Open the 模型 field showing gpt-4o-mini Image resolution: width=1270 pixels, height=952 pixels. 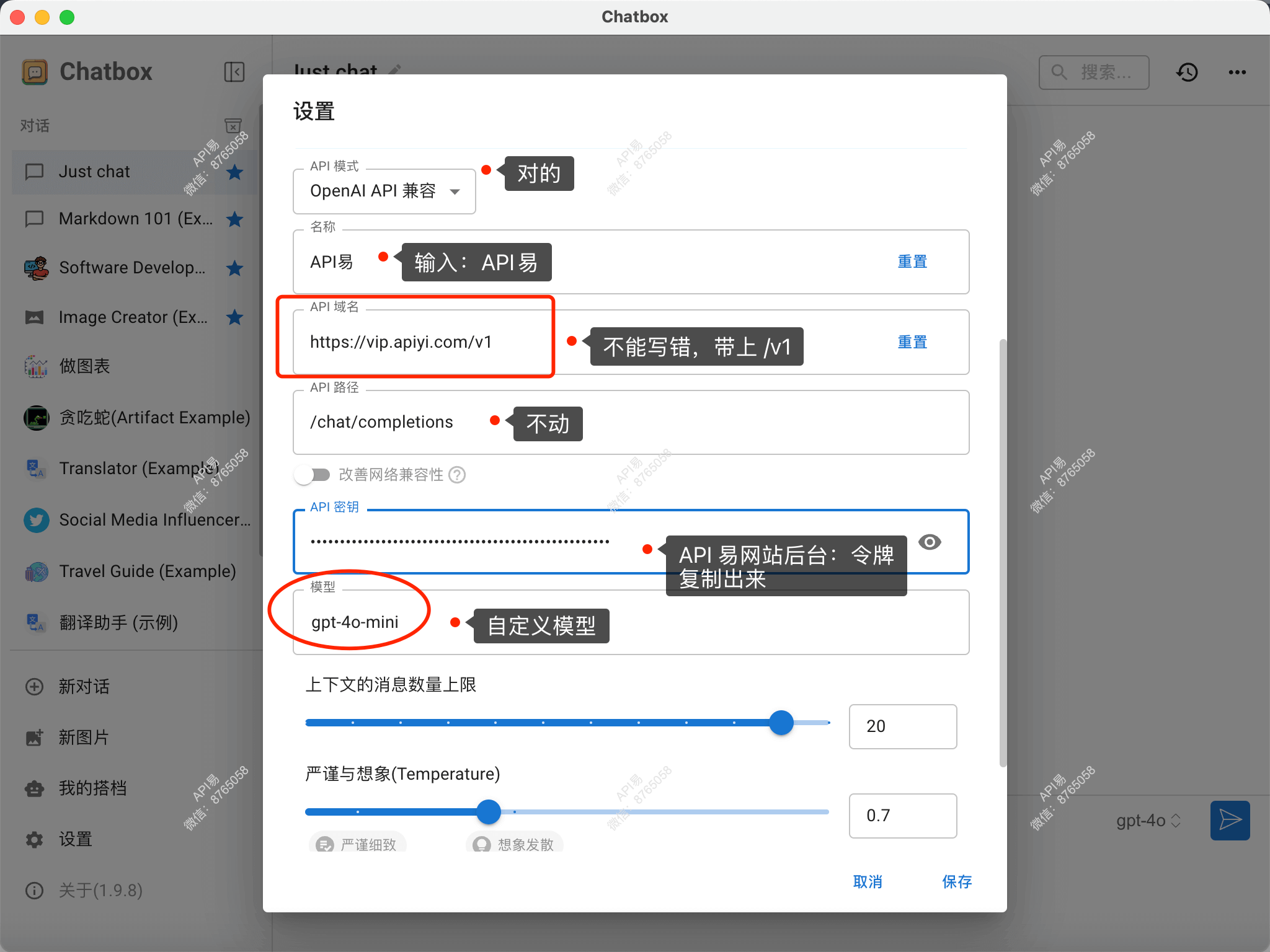354,622
